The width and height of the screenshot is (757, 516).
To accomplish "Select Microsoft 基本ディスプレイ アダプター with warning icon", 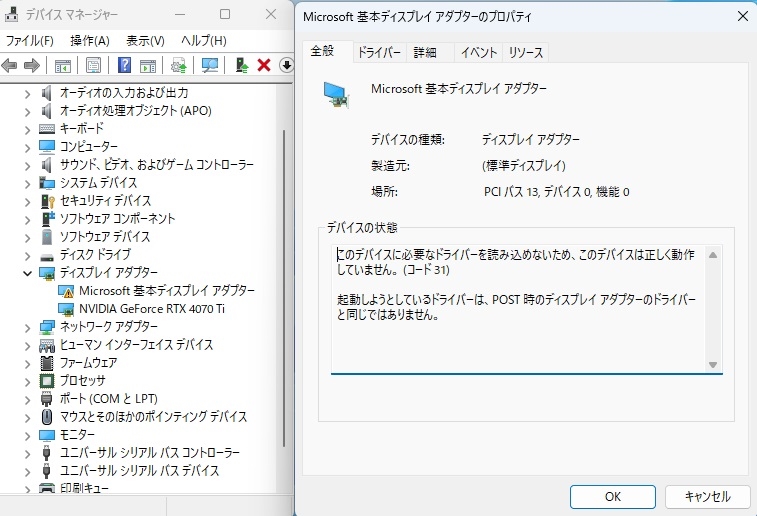I will click(x=167, y=291).
